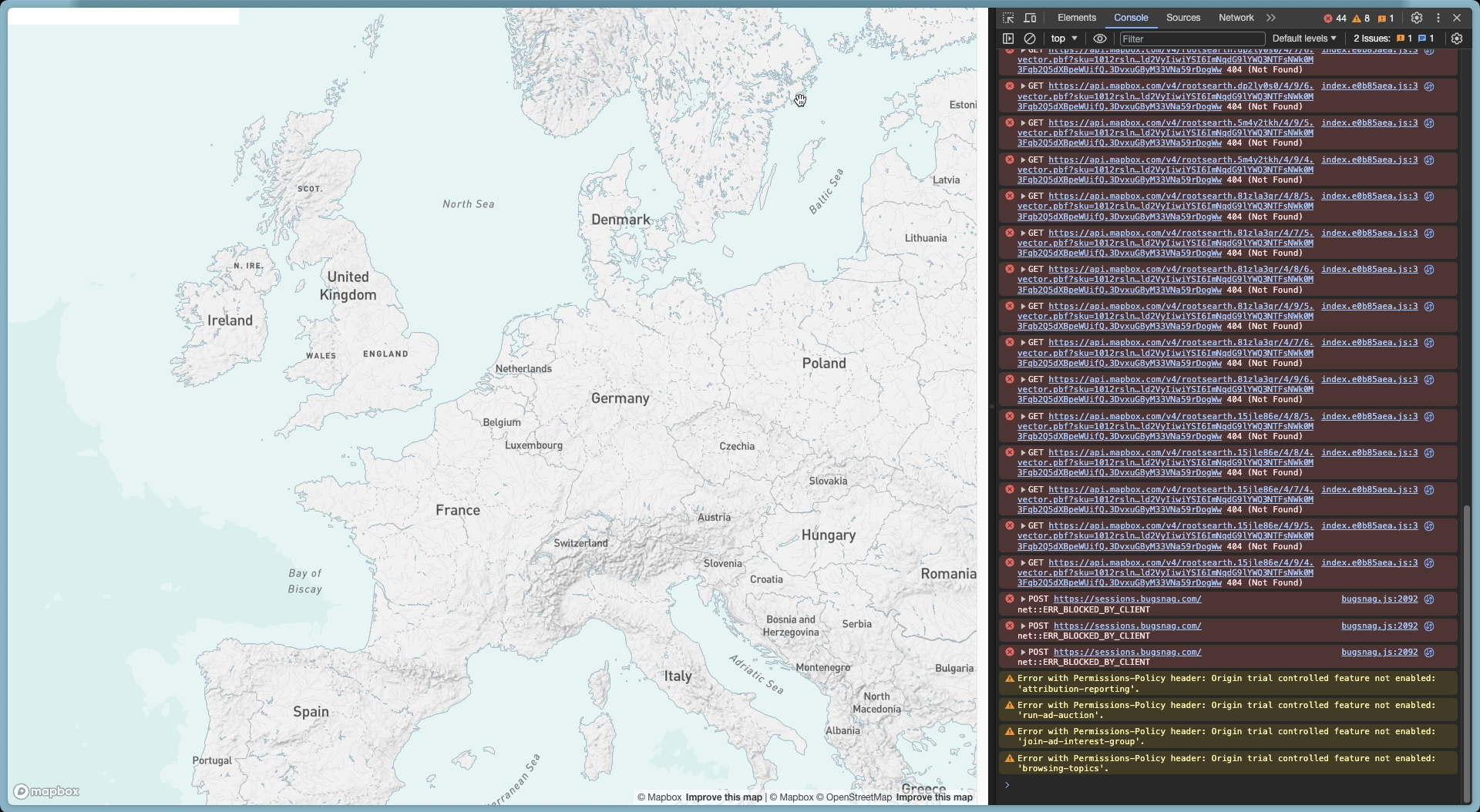
Task: Click the 'run-ad-auction' warning message text
Action: (1226, 710)
